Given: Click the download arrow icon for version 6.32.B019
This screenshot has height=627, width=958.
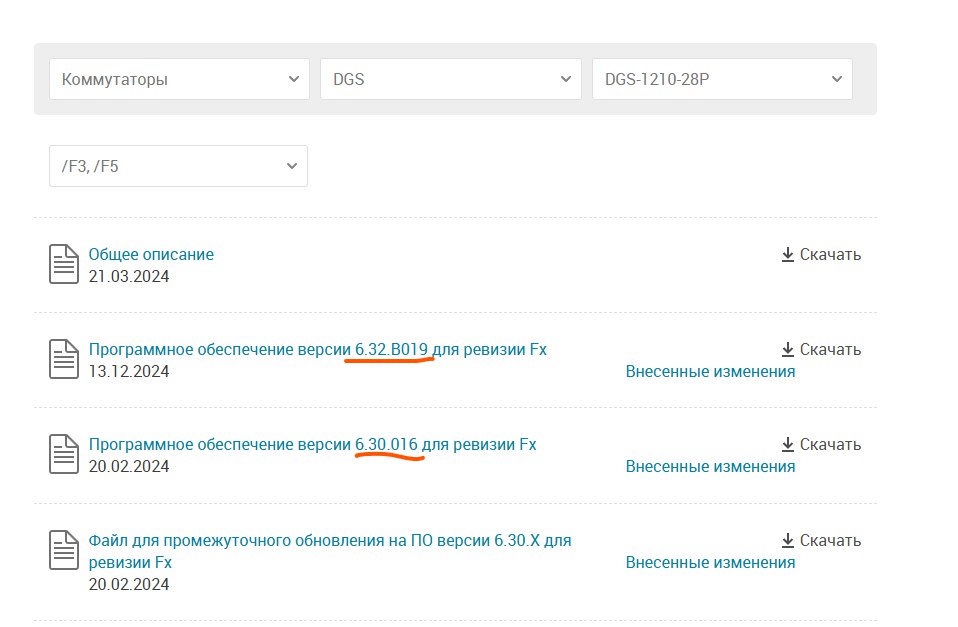Looking at the screenshot, I should [x=788, y=350].
